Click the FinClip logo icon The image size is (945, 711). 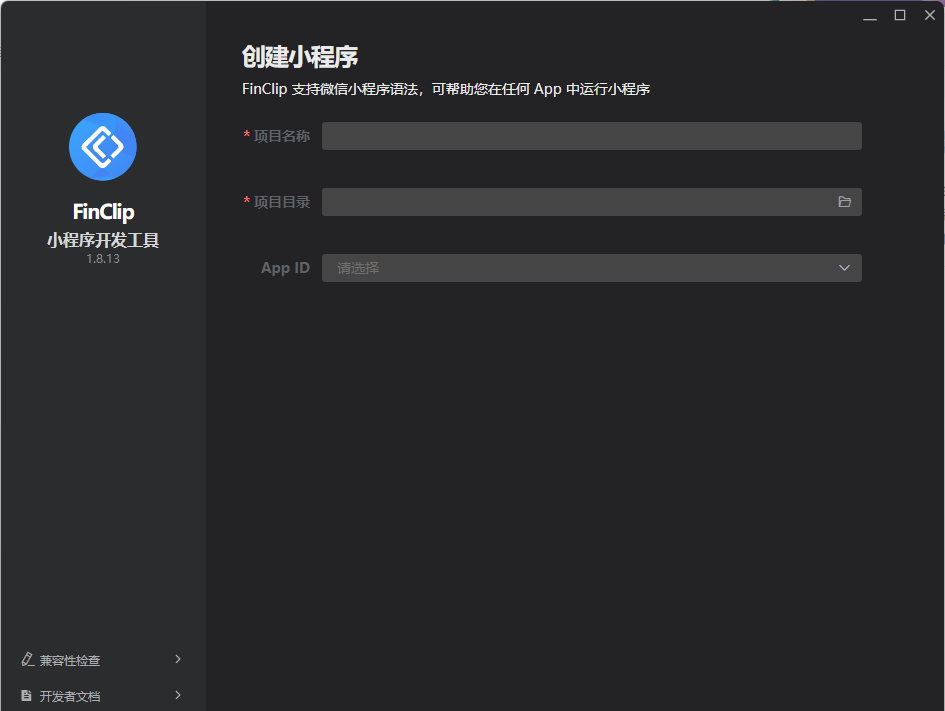pos(102,146)
